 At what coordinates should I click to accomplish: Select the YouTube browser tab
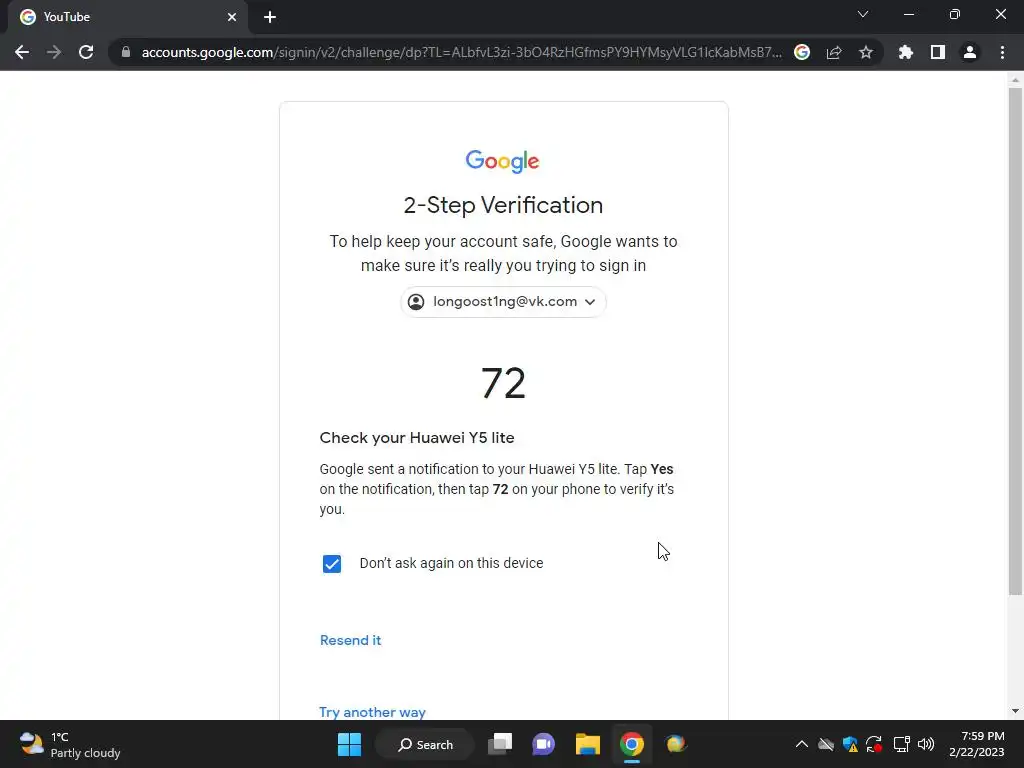coord(128,17)
